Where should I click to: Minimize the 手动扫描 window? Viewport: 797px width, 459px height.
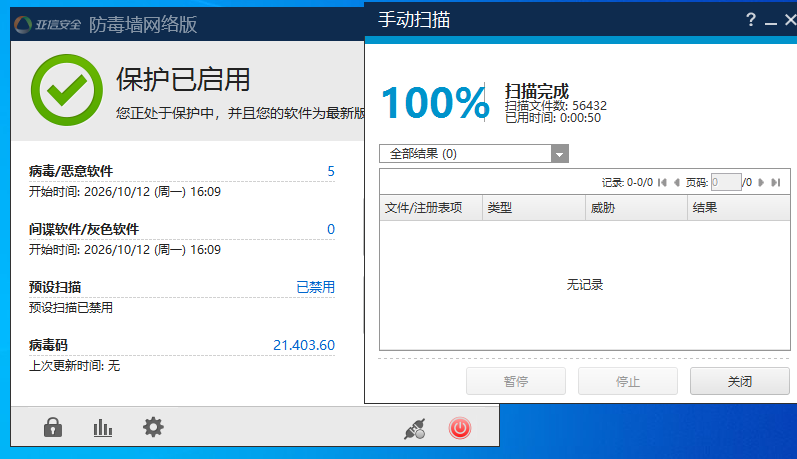tap(771, 21)
